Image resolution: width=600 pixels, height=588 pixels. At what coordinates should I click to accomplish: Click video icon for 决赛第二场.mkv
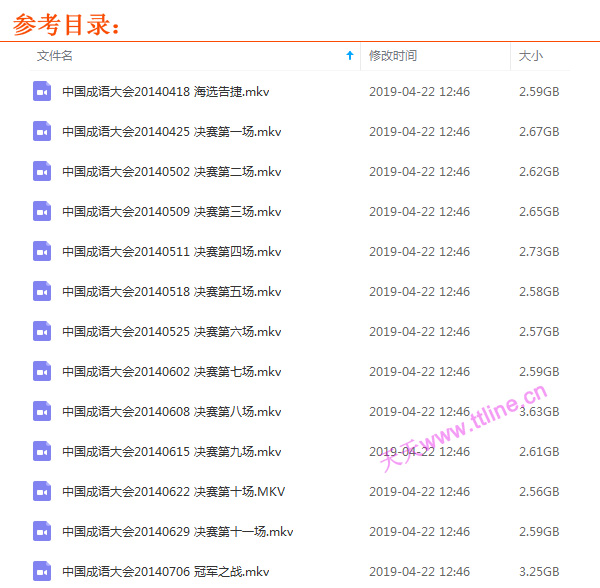[x=41, y=172]
